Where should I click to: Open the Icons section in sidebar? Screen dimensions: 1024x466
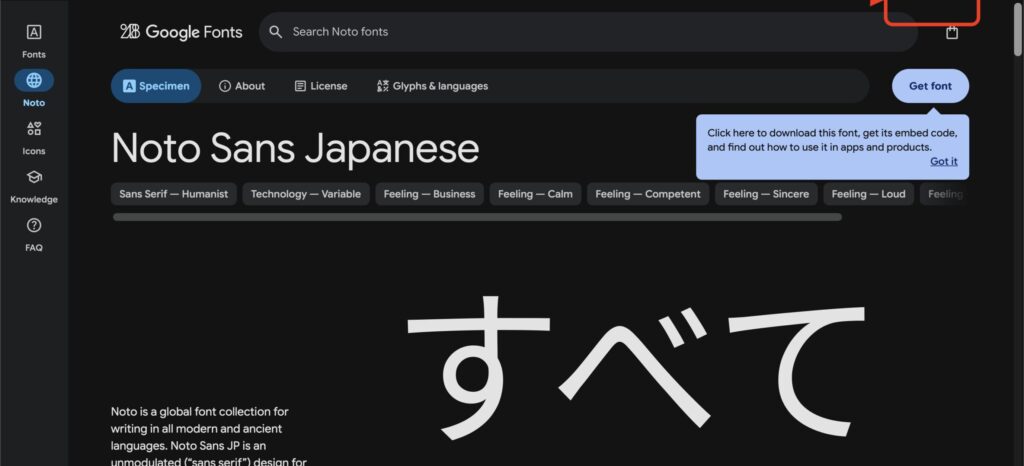[x=34, y=138]
